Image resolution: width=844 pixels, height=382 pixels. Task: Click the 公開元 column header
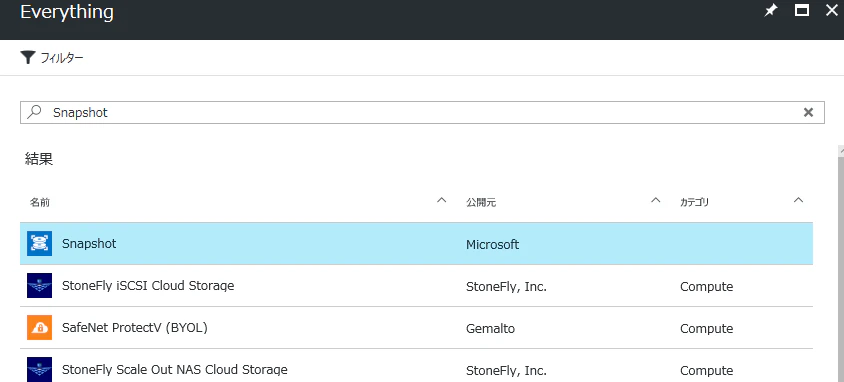pyautogui.click(x=481, y=203)
